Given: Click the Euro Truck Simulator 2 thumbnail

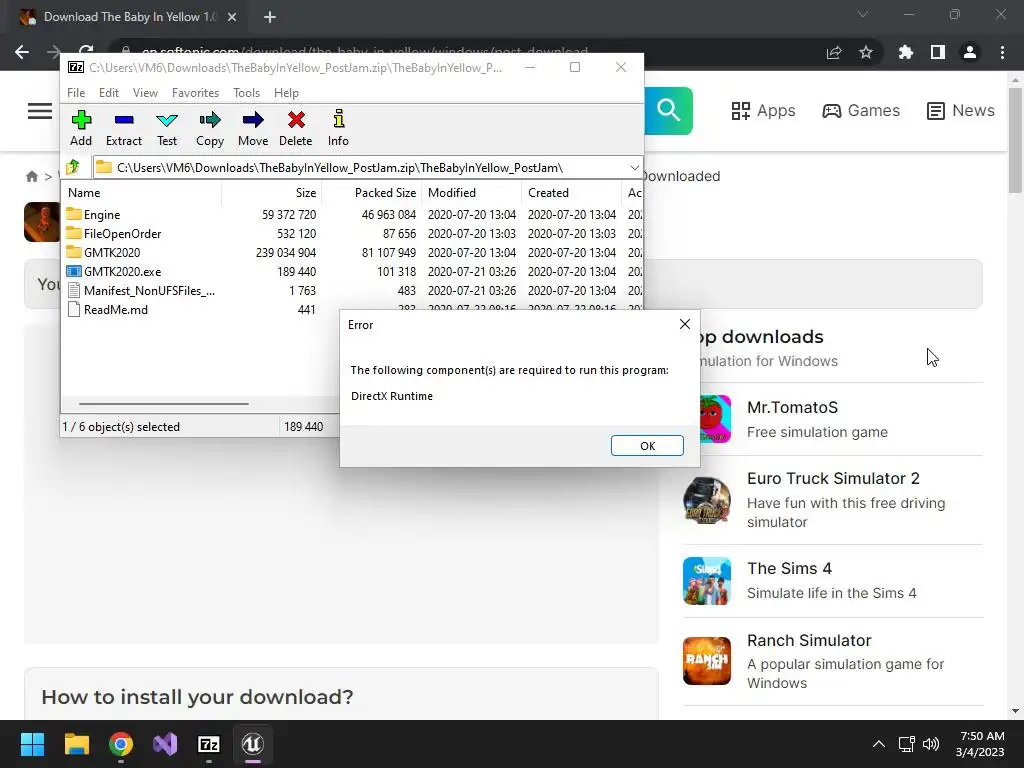Looking at the screenshot, I should (x=707, y=501).
